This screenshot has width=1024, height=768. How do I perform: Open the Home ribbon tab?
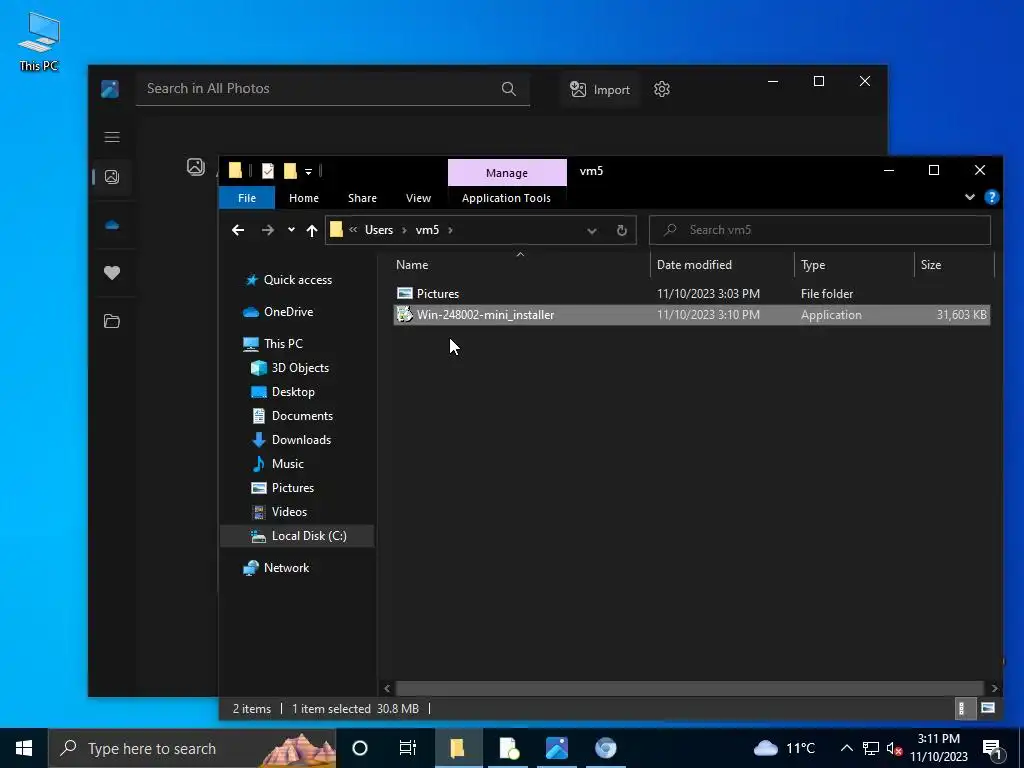(x=304, y=198)
